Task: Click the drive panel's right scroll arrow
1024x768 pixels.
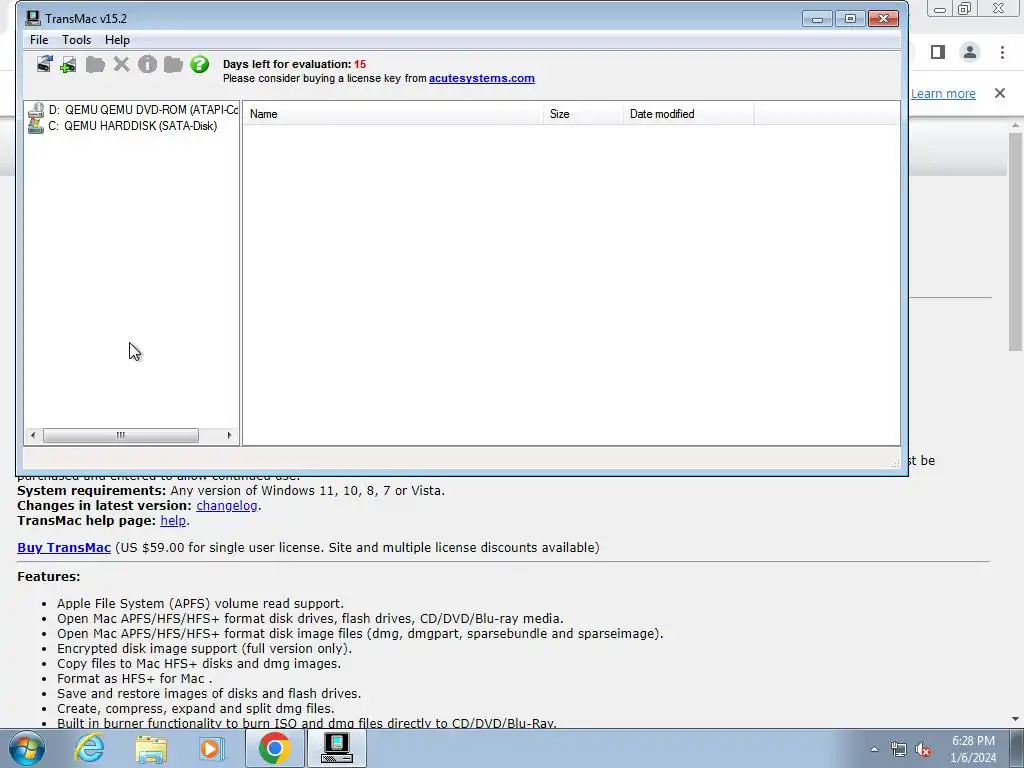Action: 229,435
